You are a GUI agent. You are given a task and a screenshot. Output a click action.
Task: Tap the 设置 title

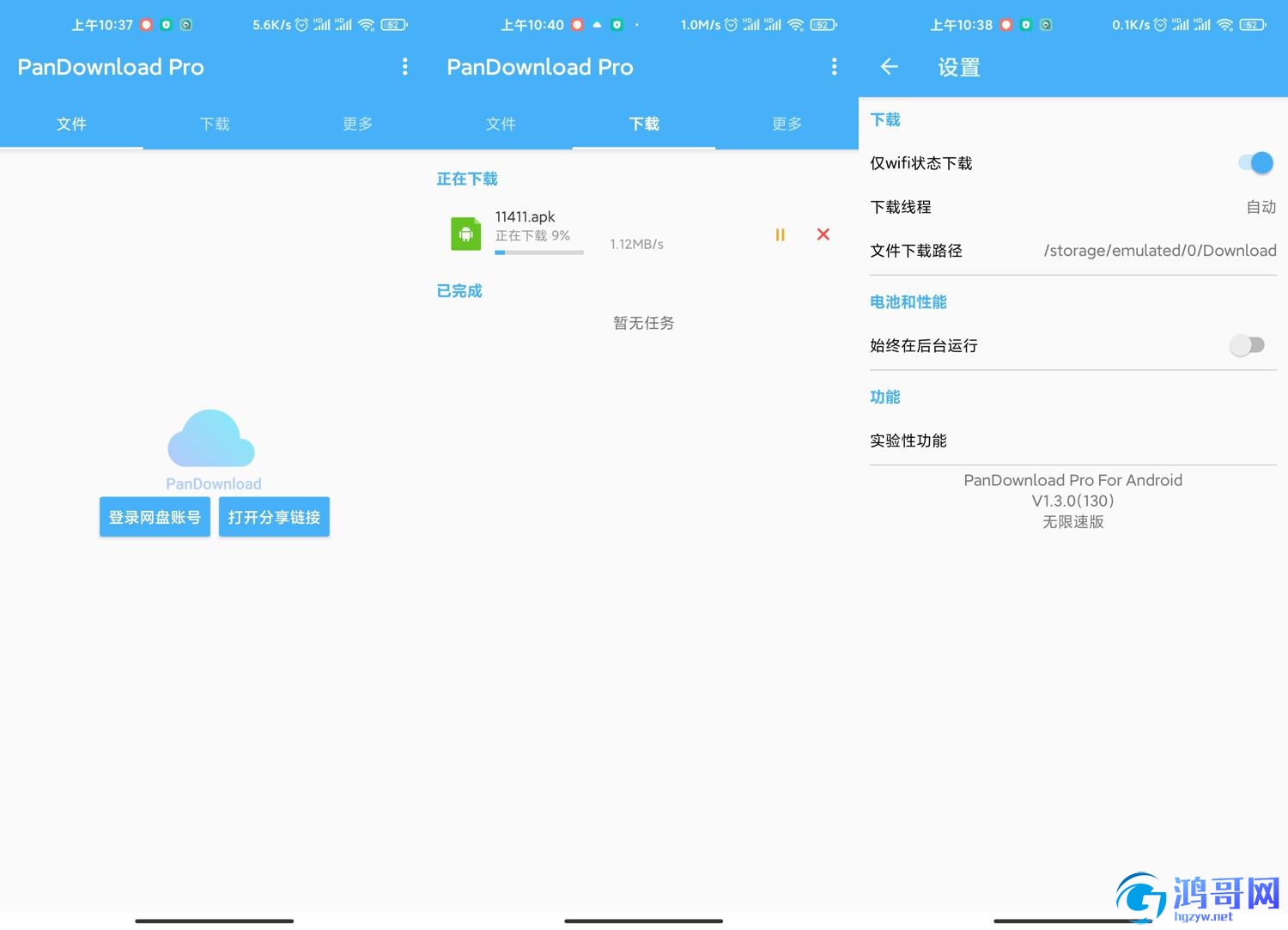[959, 67]
